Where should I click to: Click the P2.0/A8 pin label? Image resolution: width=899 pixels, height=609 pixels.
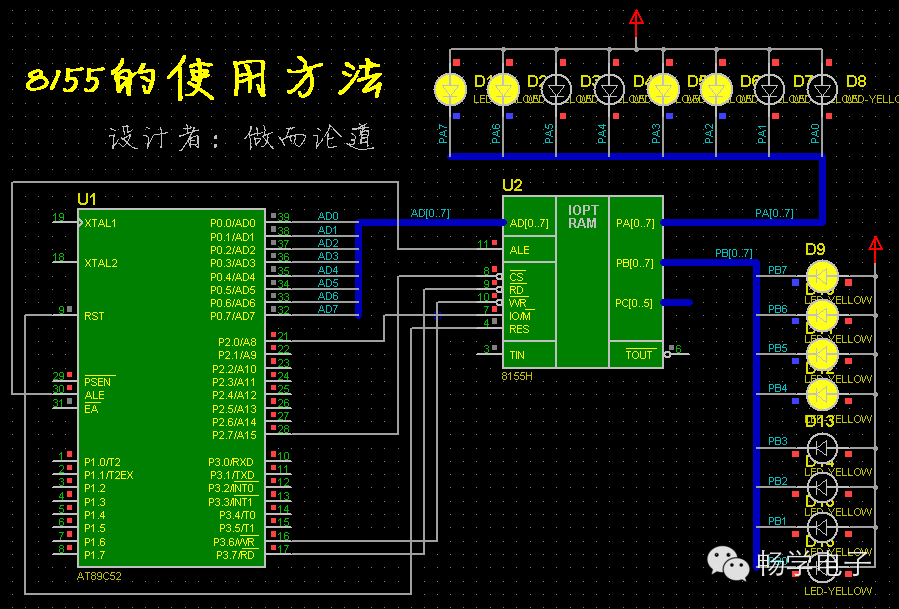[x=237, y=342]
